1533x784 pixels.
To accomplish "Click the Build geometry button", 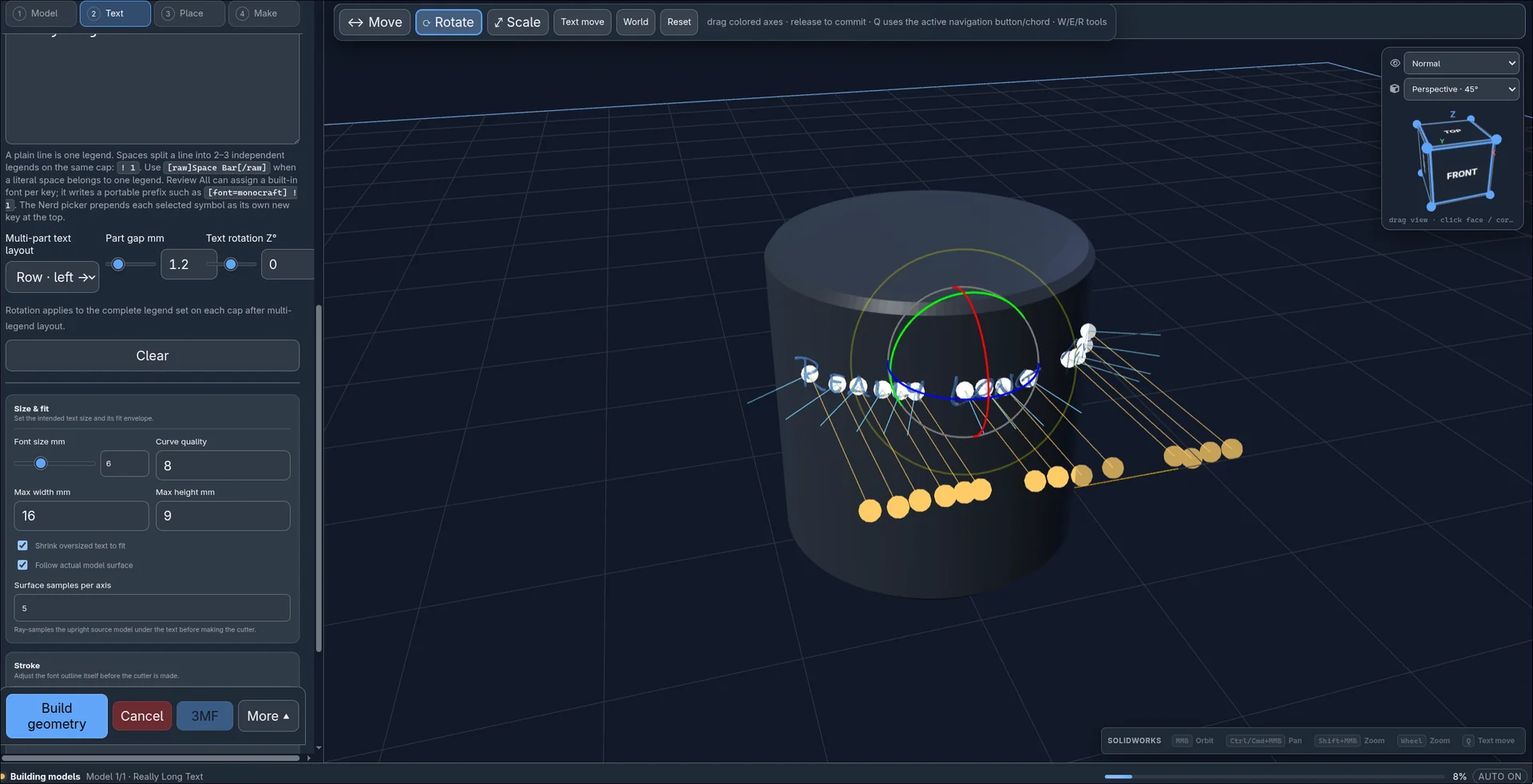I will [57, 716].
